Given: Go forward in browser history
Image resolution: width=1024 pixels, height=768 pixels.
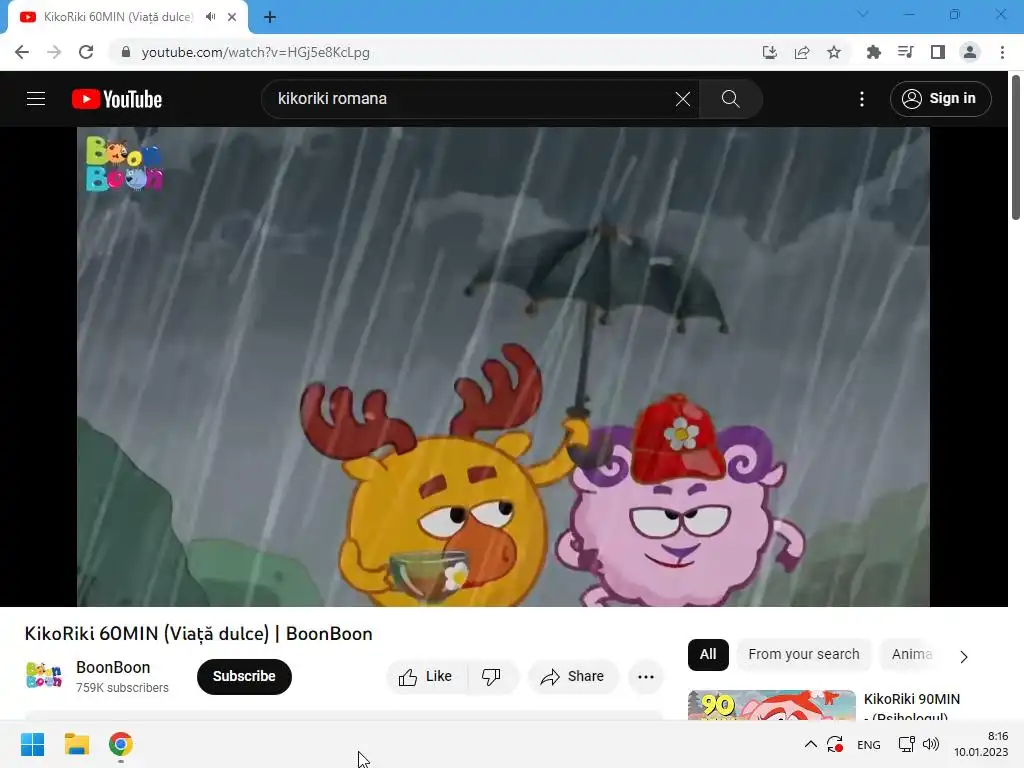Looking at the screenshot, I should point(54,52).
